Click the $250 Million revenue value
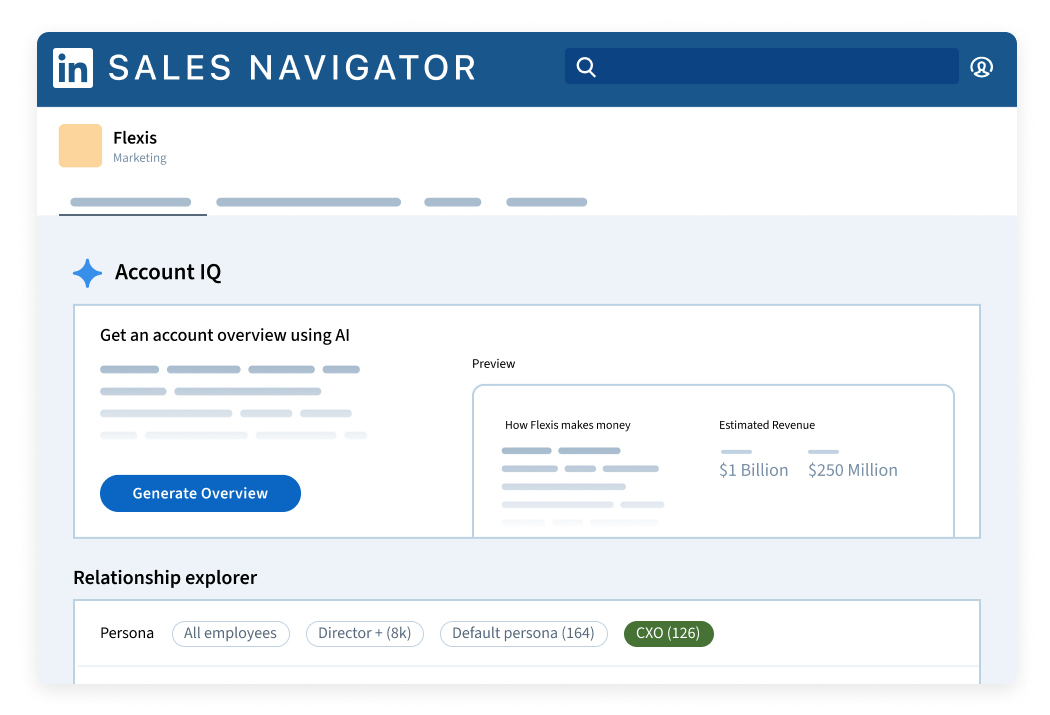Screen dimensions: 1050x715 852,471
